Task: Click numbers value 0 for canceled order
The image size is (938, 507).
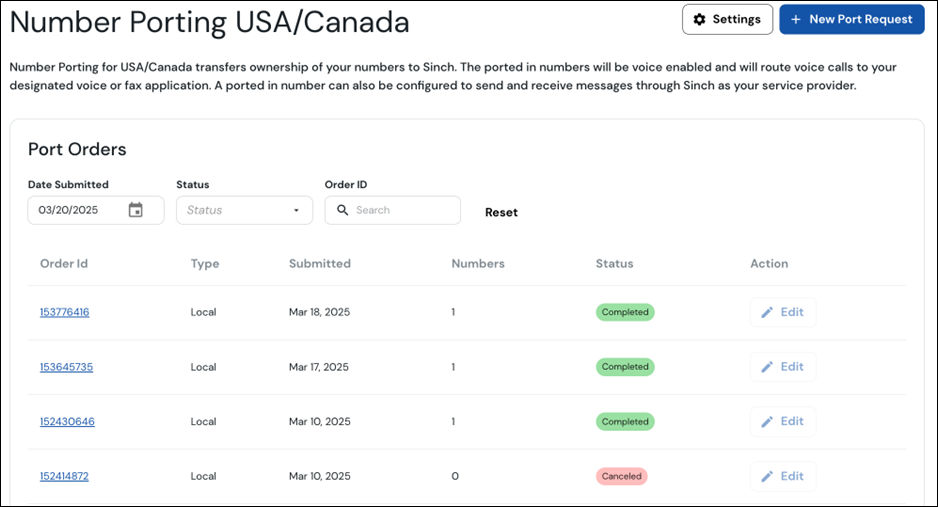Action: (455, 477)
